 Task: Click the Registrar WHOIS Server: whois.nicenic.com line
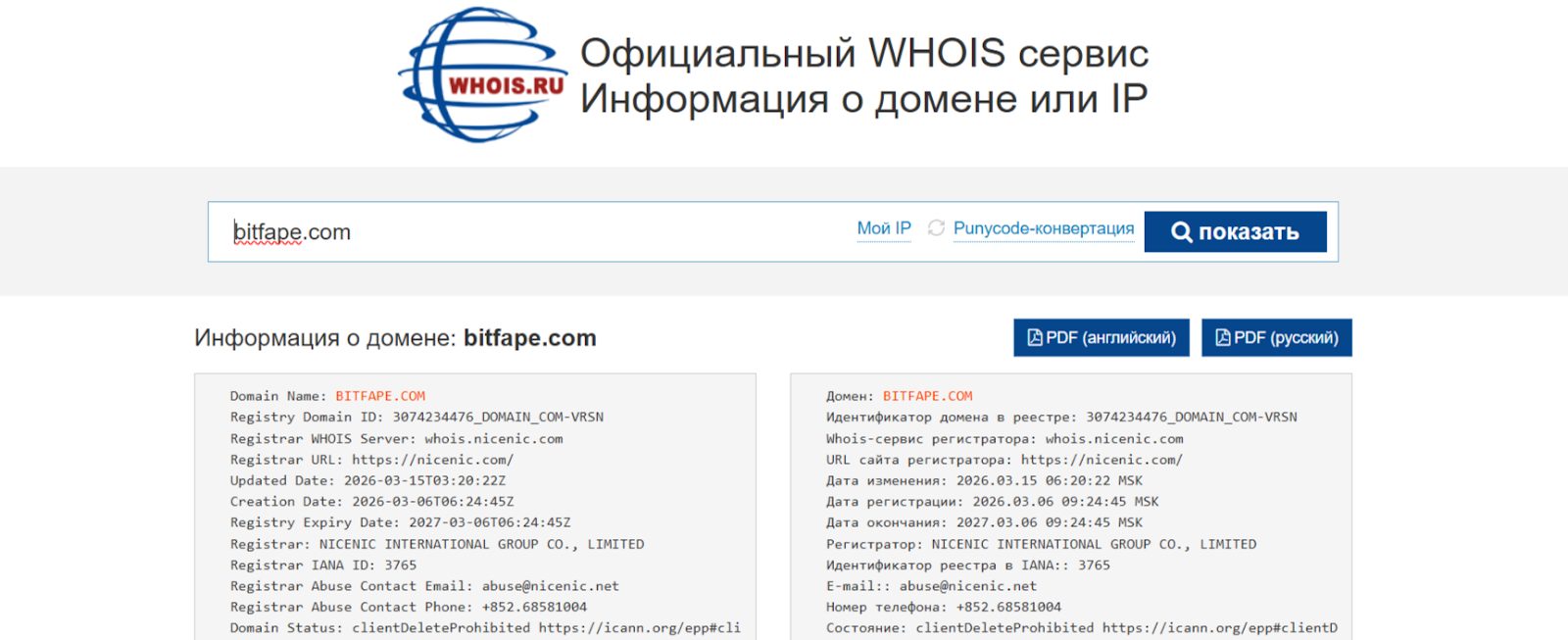pyautogui.click(x=397, y=439)
